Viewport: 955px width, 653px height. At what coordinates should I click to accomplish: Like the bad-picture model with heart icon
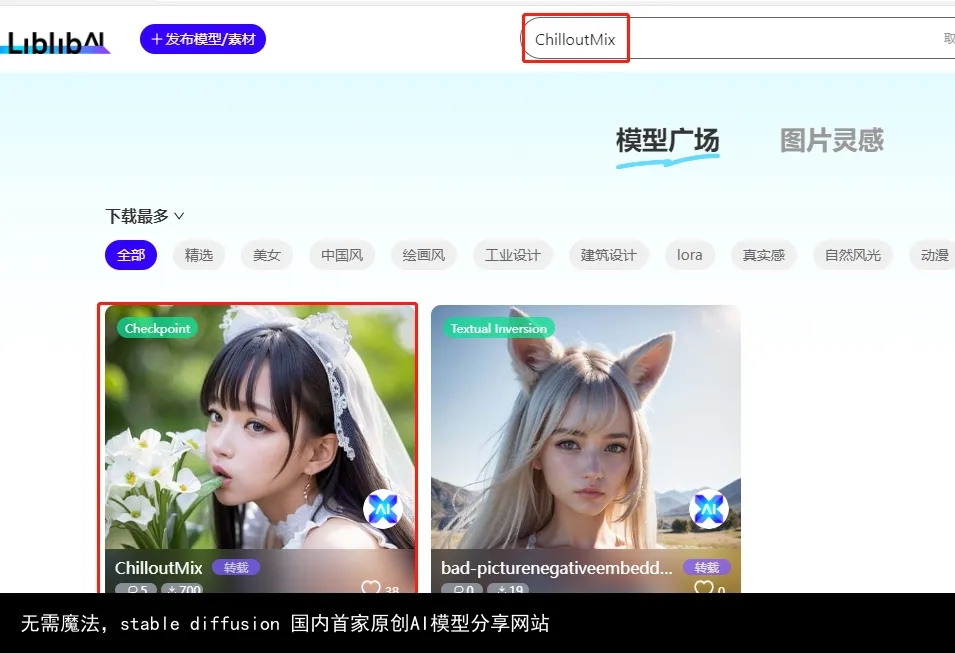(703, 587)
